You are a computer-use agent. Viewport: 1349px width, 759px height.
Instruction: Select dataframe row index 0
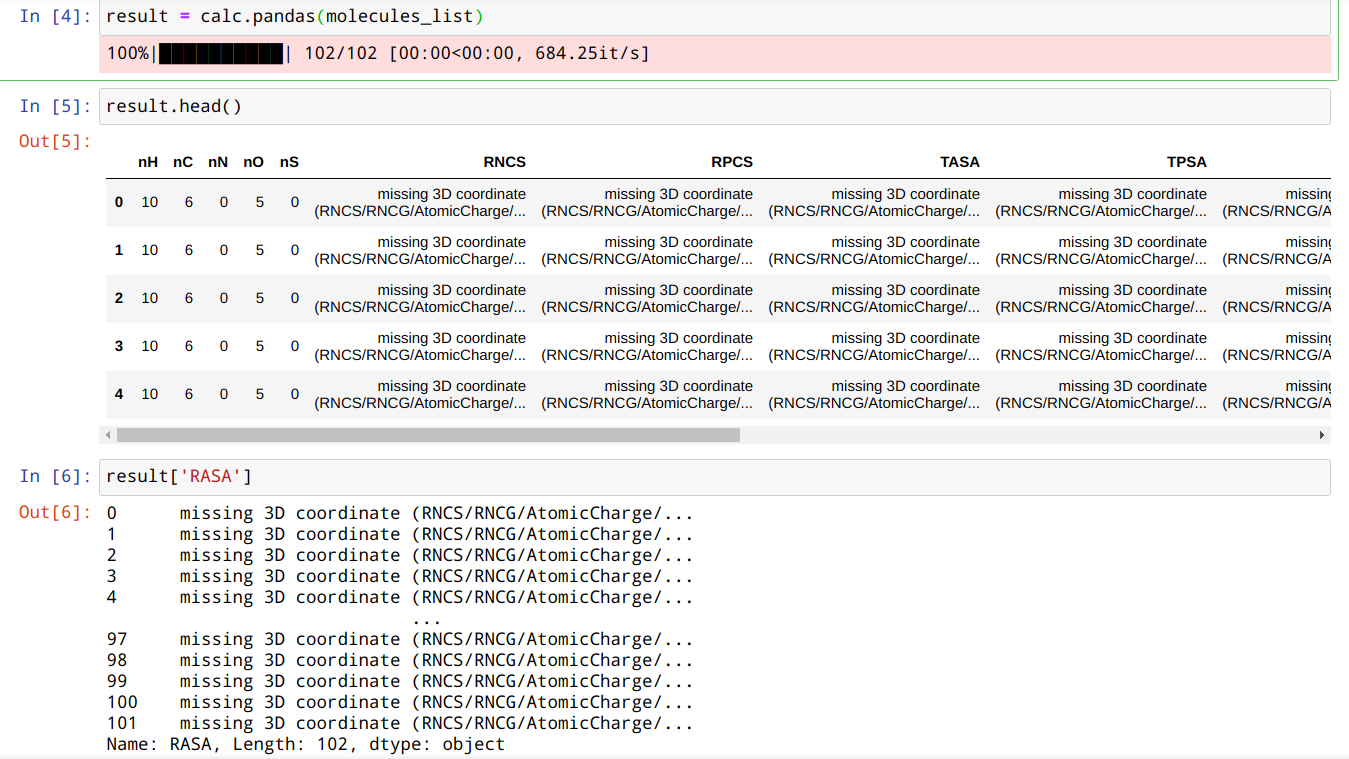(x=118, y=201)
